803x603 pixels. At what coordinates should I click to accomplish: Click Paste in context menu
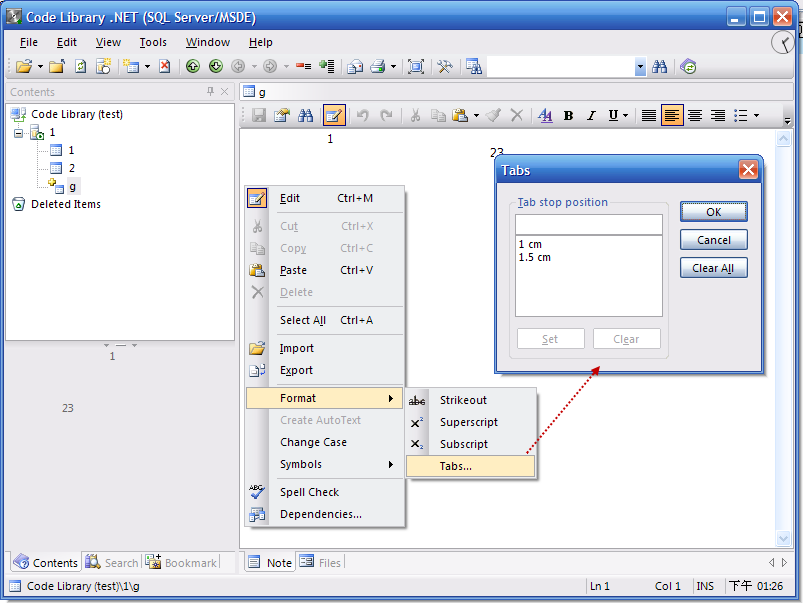(x=326, y=270)
